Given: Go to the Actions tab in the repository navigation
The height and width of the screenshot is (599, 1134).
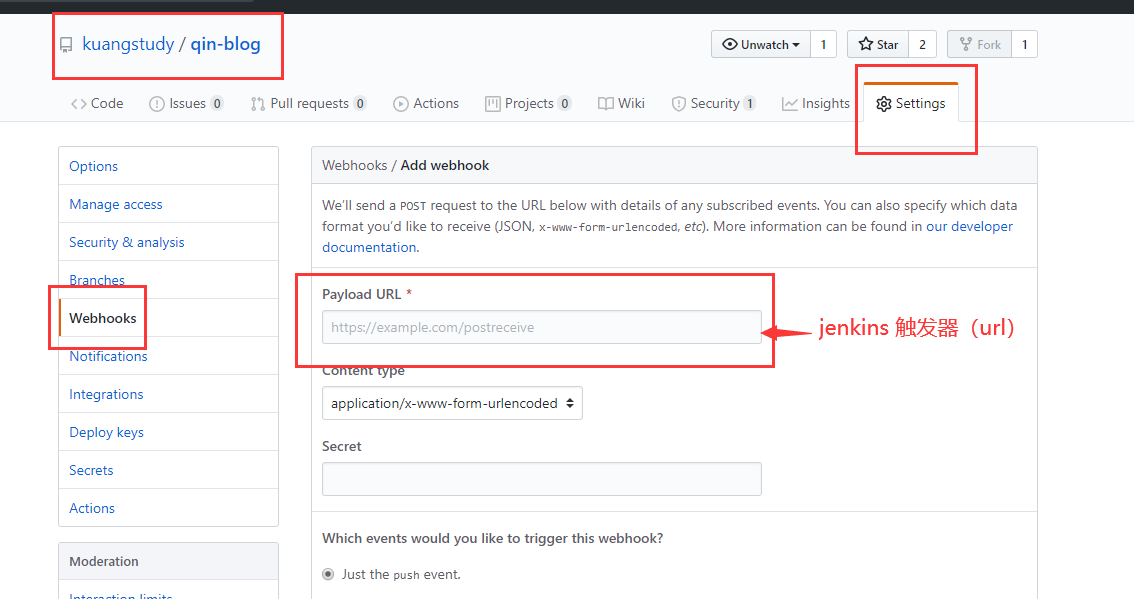Looking at the screenshot, I should click(426, 103).
